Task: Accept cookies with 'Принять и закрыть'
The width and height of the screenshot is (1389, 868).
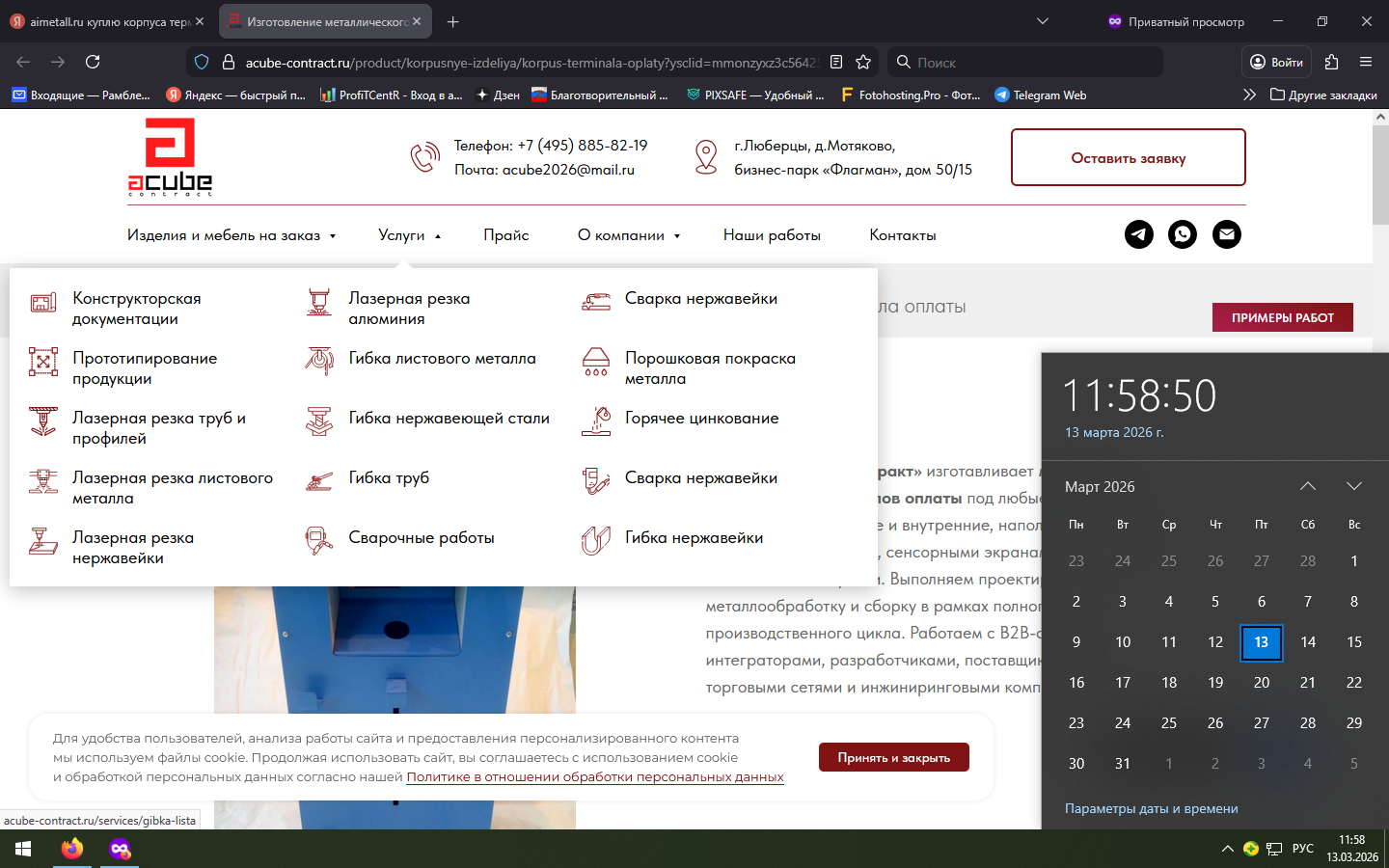Action: 893,757
